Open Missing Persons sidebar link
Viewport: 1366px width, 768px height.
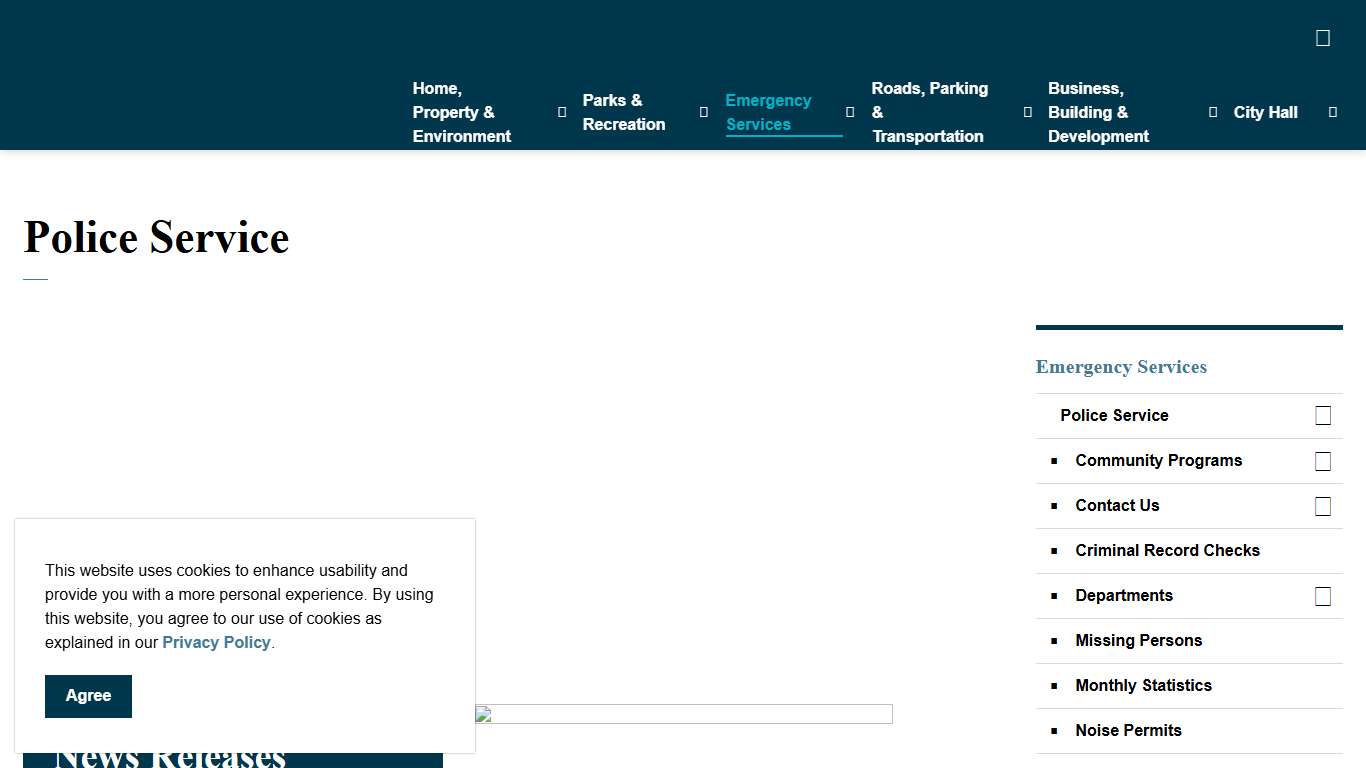pos(1138,641)
